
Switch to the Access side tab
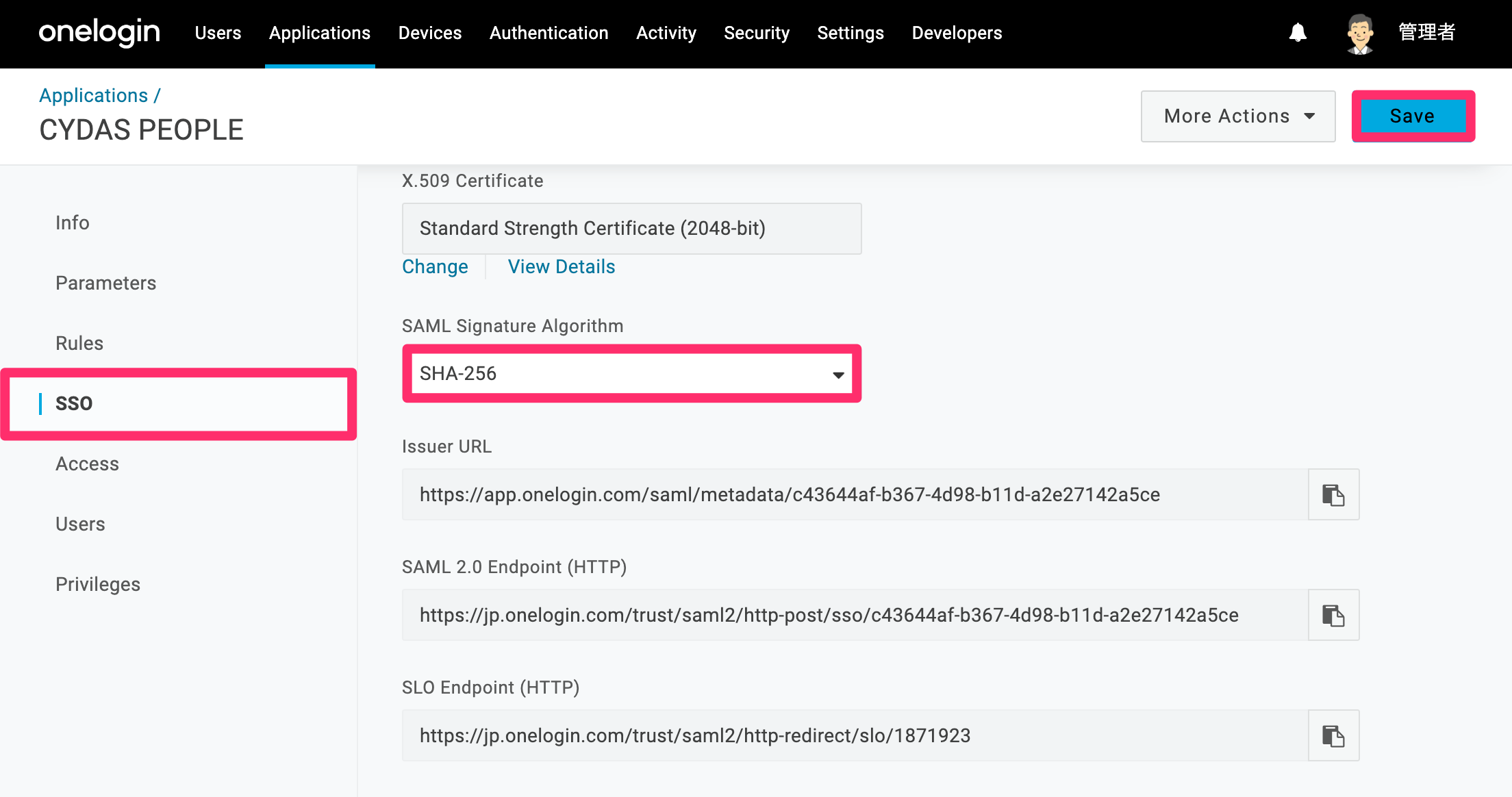tap(87, 464)
